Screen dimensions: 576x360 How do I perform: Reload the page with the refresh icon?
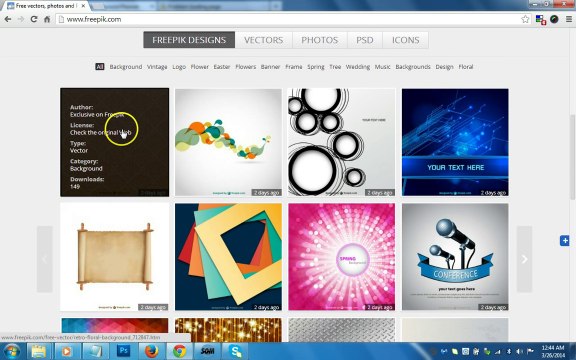click(x=34, y=19)
